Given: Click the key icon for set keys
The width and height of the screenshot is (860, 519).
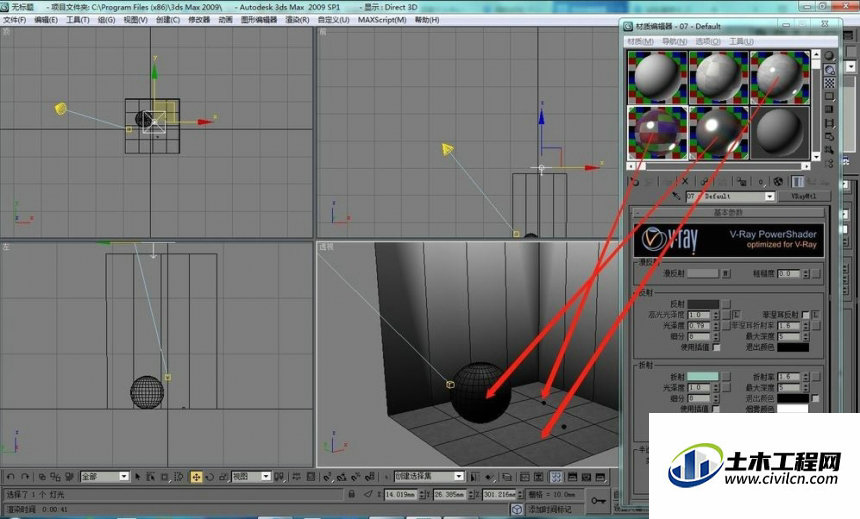Looking at the screenshot, I should [x=598, y=501].
